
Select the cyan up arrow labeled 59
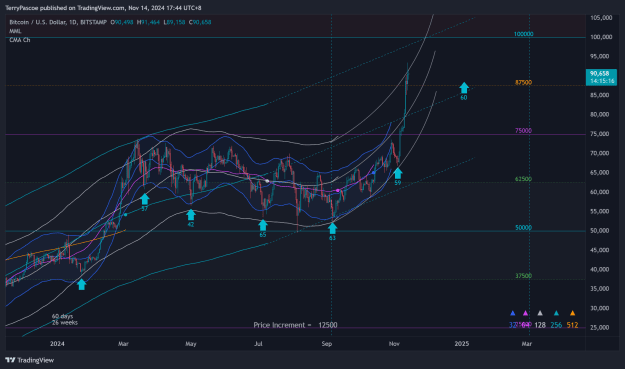click(x=398, y=173)
